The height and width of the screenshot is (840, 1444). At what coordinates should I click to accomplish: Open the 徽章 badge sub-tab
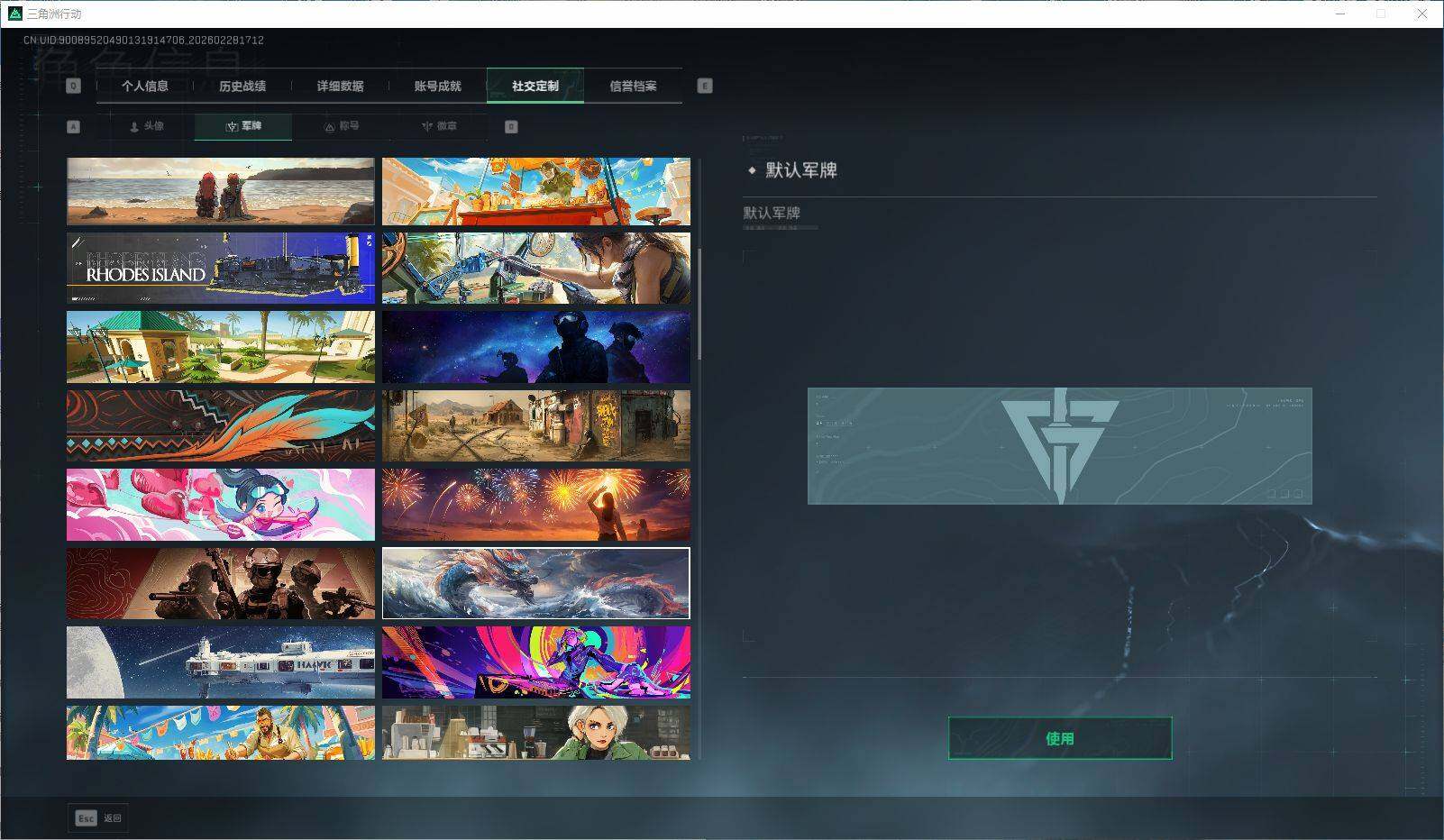coord(438,126)
